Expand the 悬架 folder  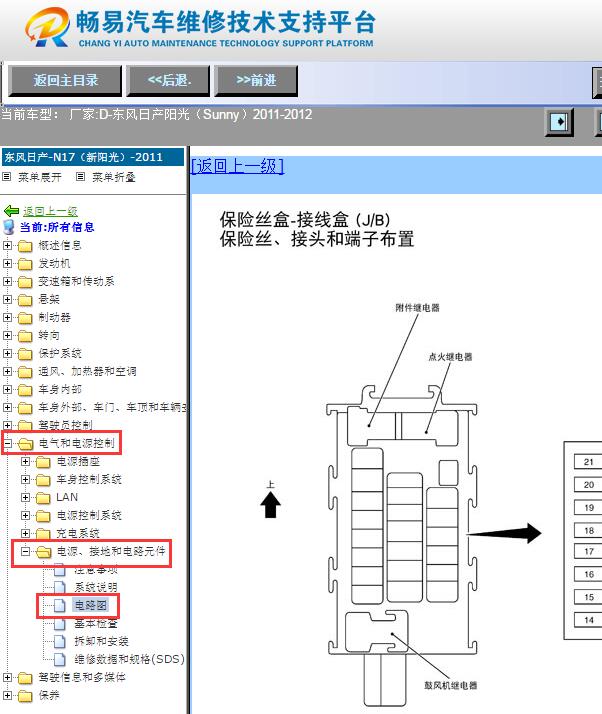tap(7, 299)
